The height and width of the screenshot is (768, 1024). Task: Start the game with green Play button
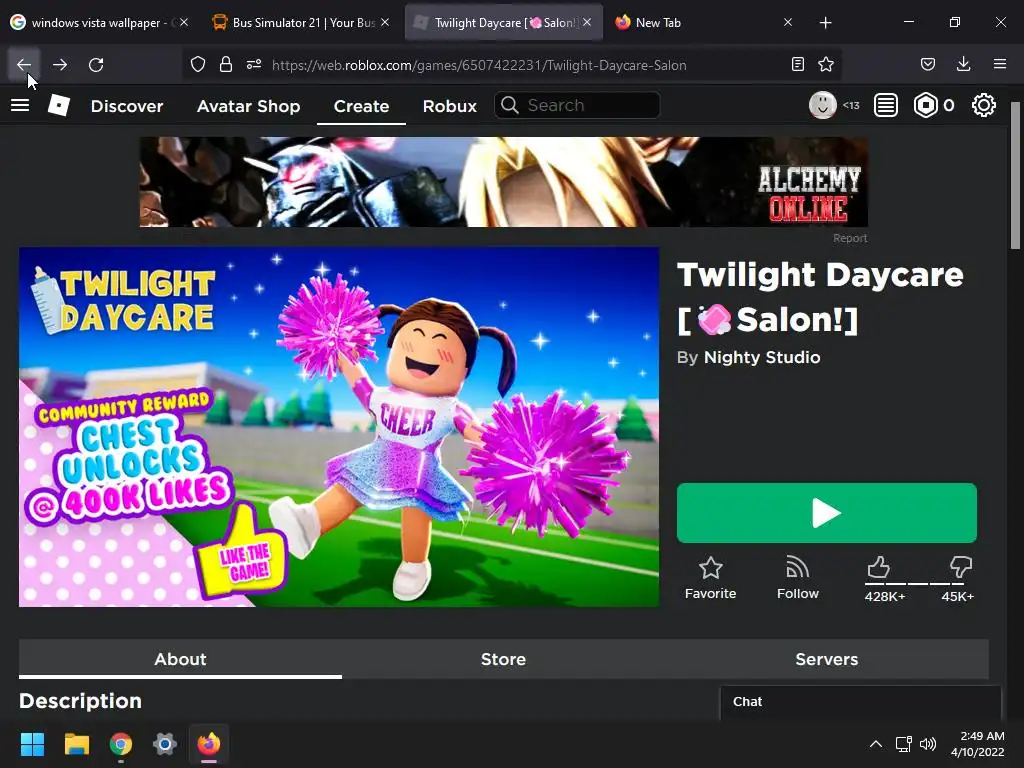point(827,513)
